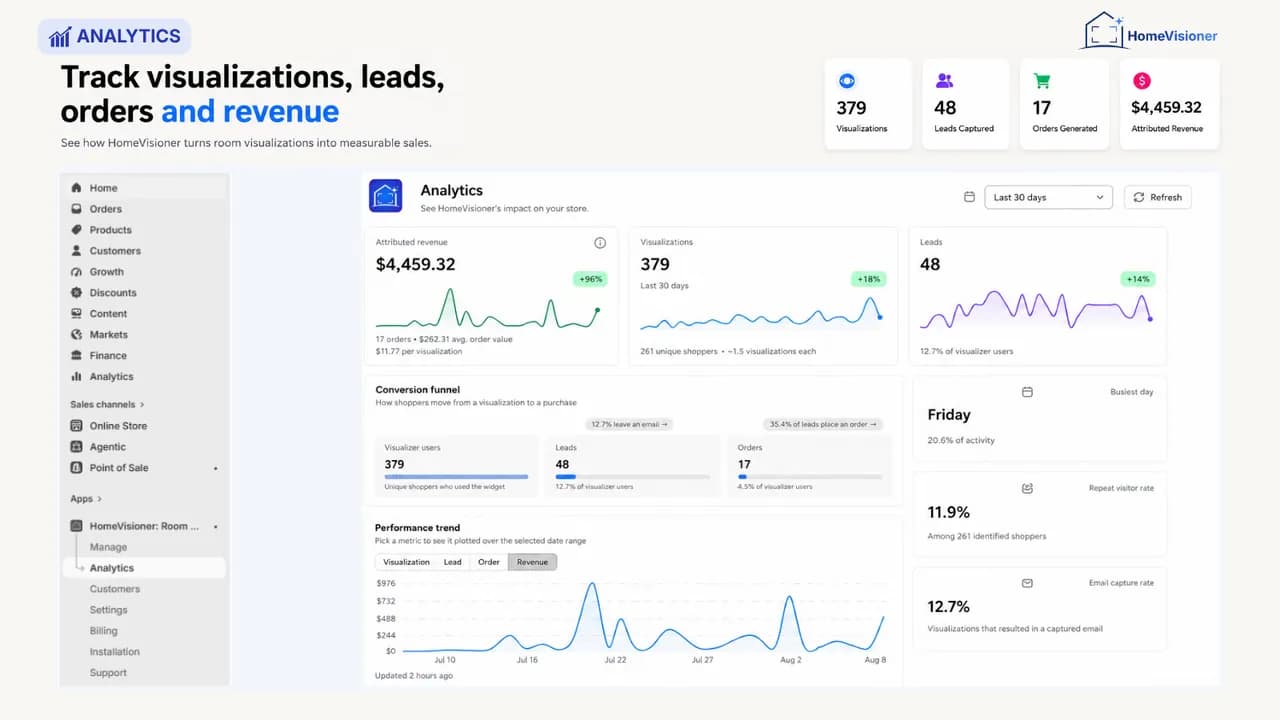Viewport: 1280px width, 720px height.
Task: Select the Visualization metric tab
Action: click(x=406, y=562)
